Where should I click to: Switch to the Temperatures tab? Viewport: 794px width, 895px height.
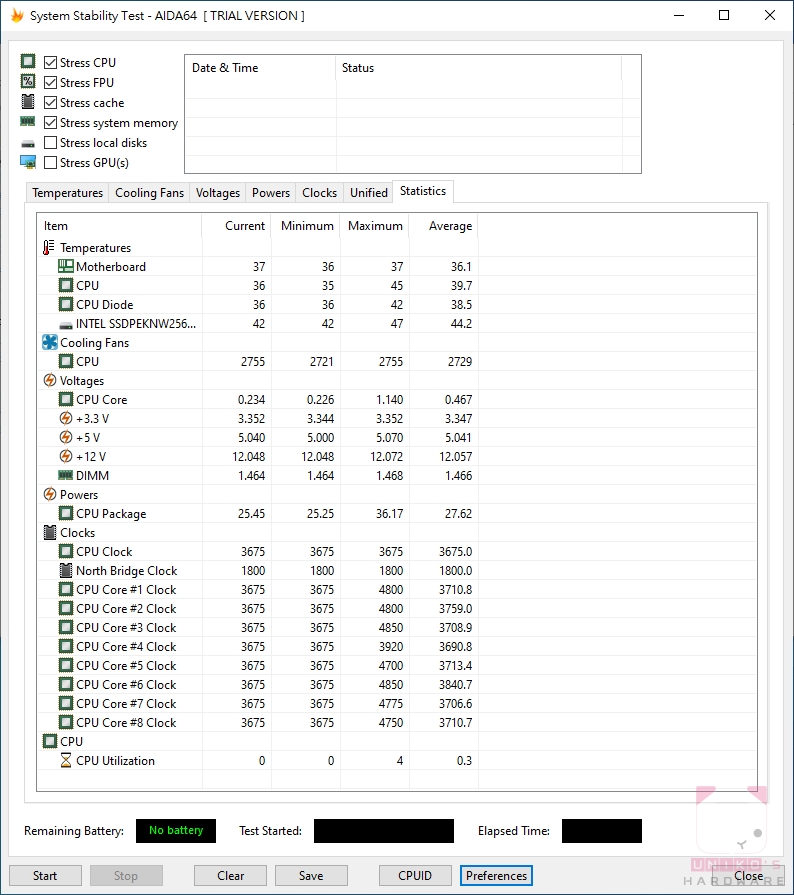[67, 193]
